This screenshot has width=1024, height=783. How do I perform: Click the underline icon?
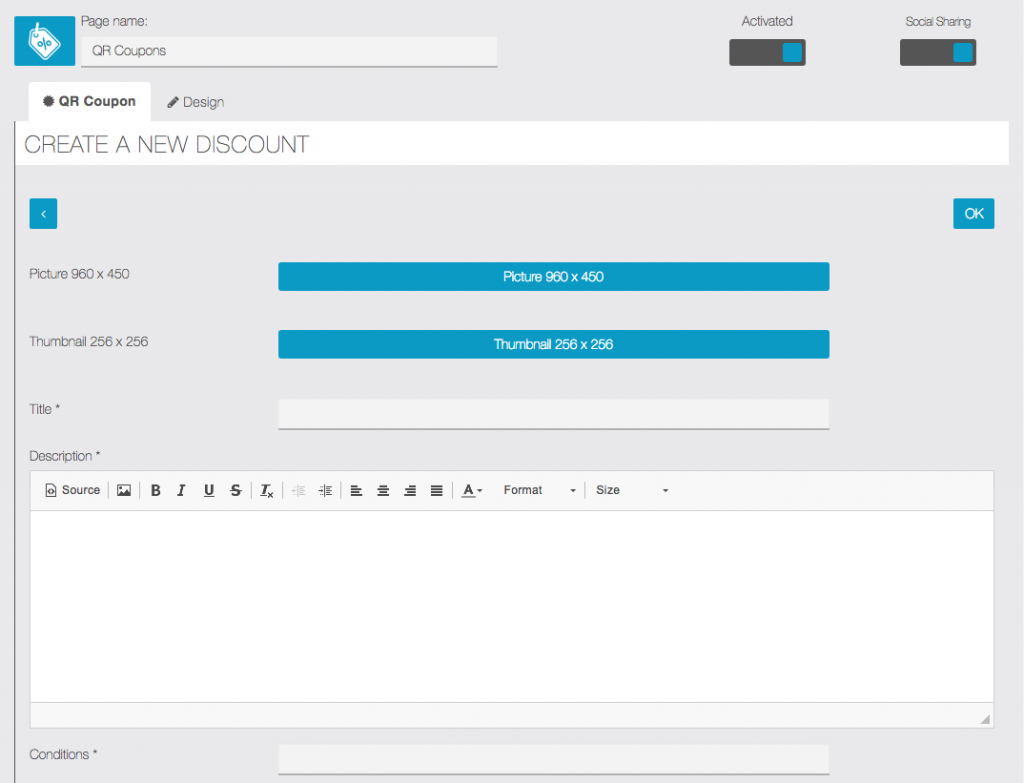click(209, 490)
